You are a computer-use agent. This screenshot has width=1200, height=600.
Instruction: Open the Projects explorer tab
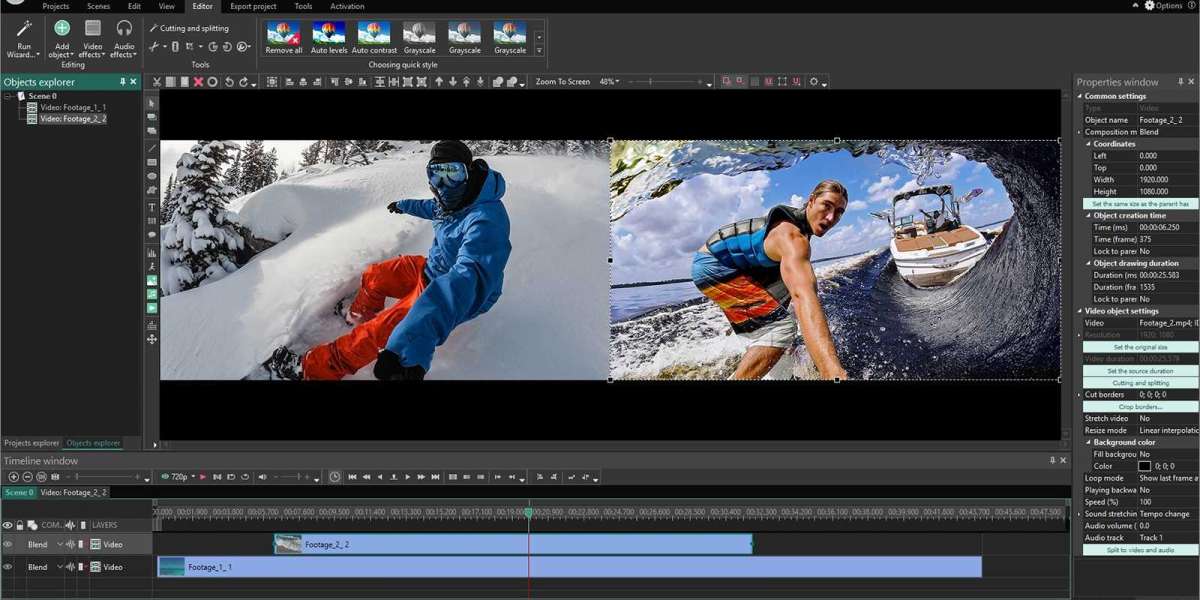coord(31,443)
